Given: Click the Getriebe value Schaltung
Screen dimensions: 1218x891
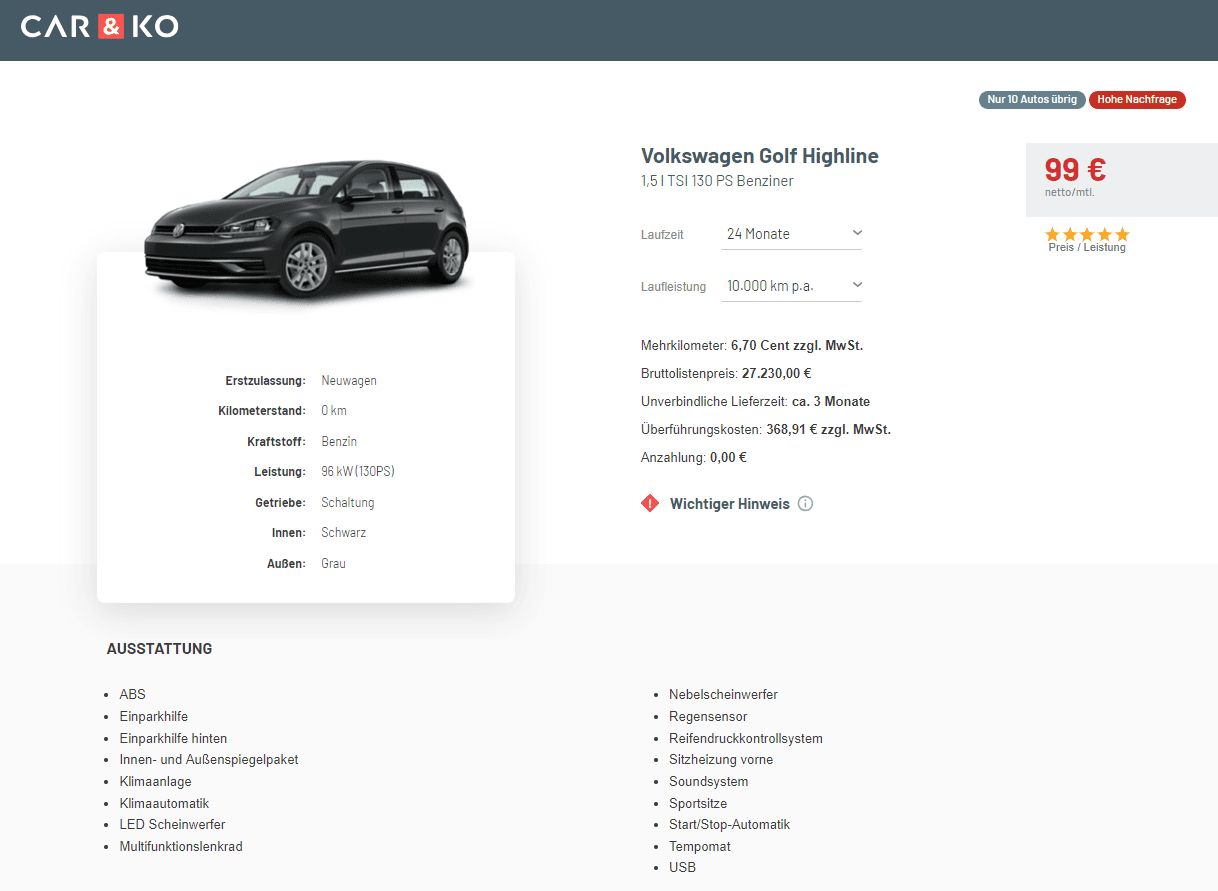Looking at the screenshot, I should point(348,502).
